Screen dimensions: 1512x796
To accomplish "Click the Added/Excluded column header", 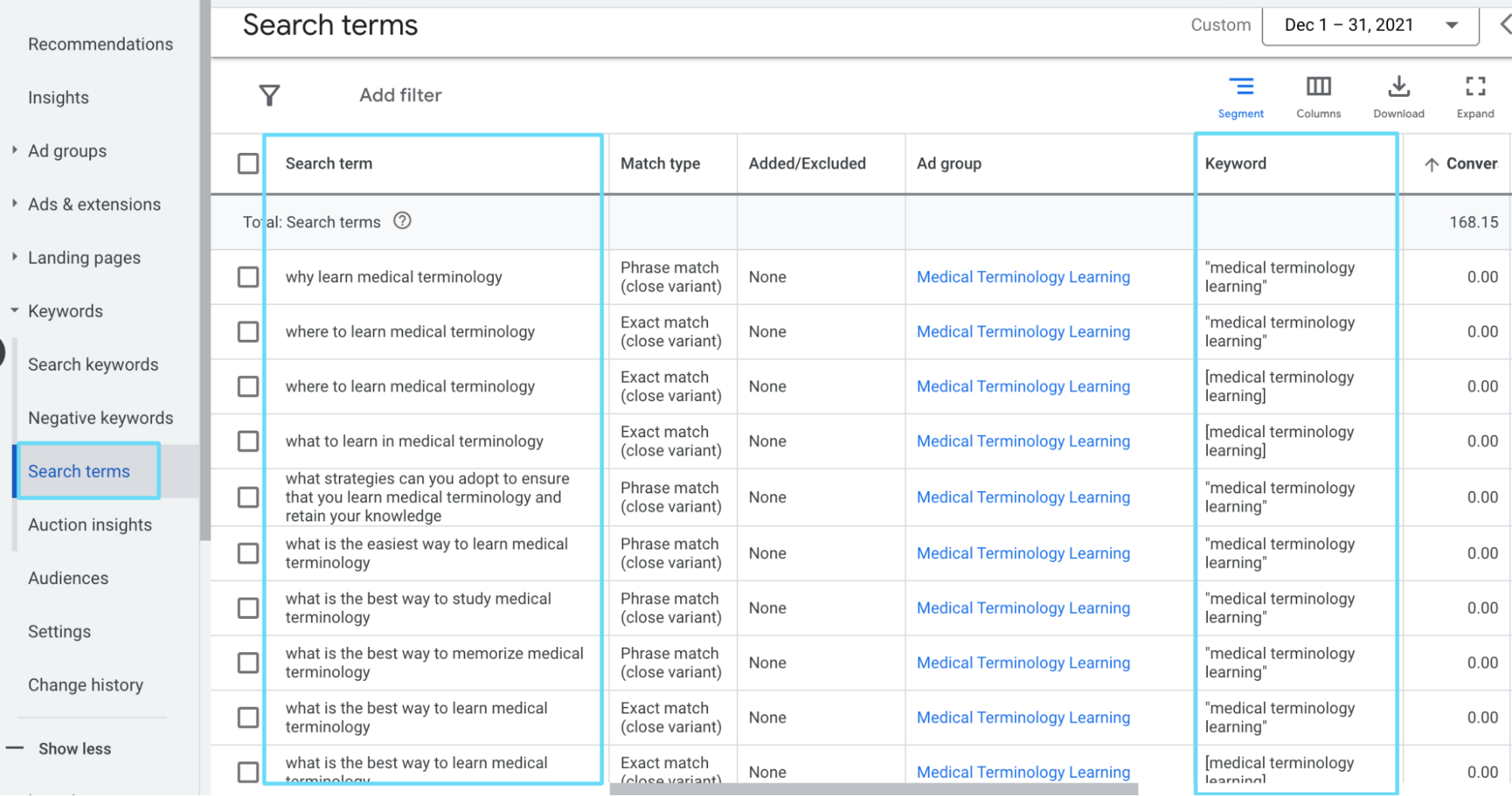I will point(807,163).
